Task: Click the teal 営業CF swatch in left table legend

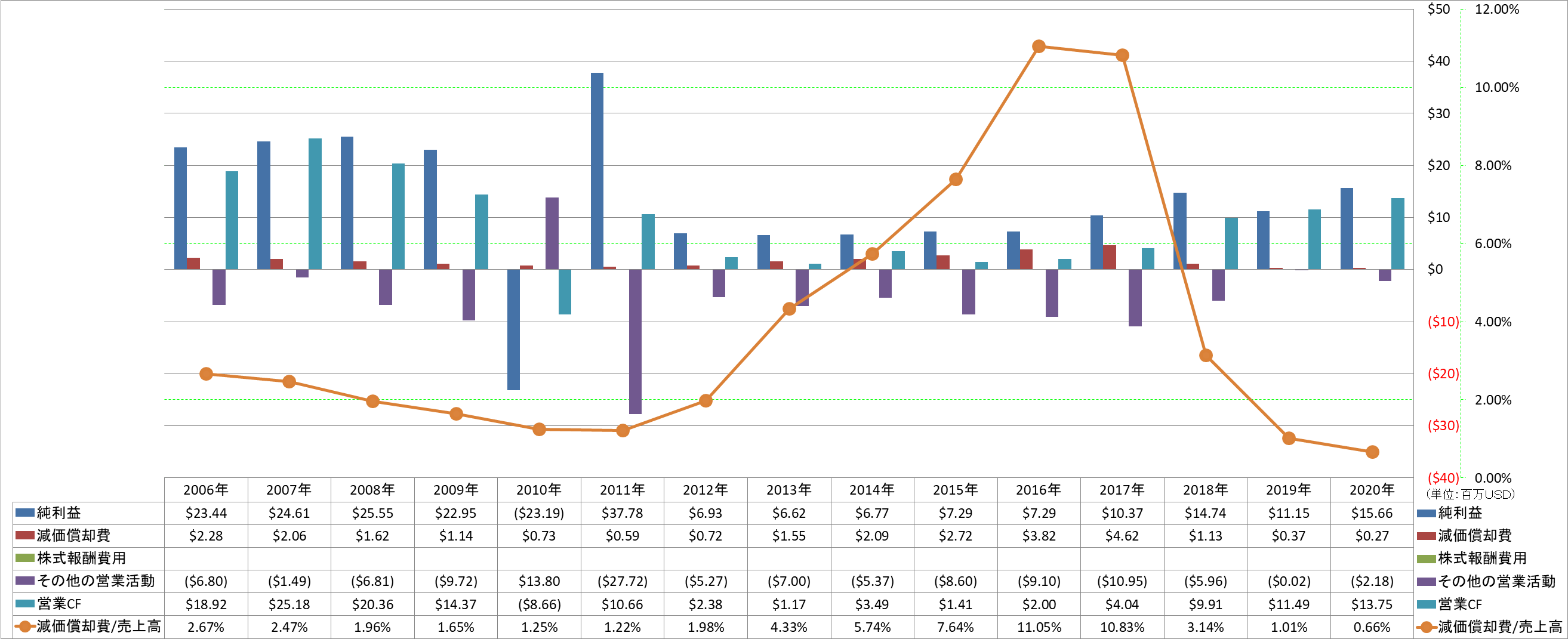Action: pos(25,604)
